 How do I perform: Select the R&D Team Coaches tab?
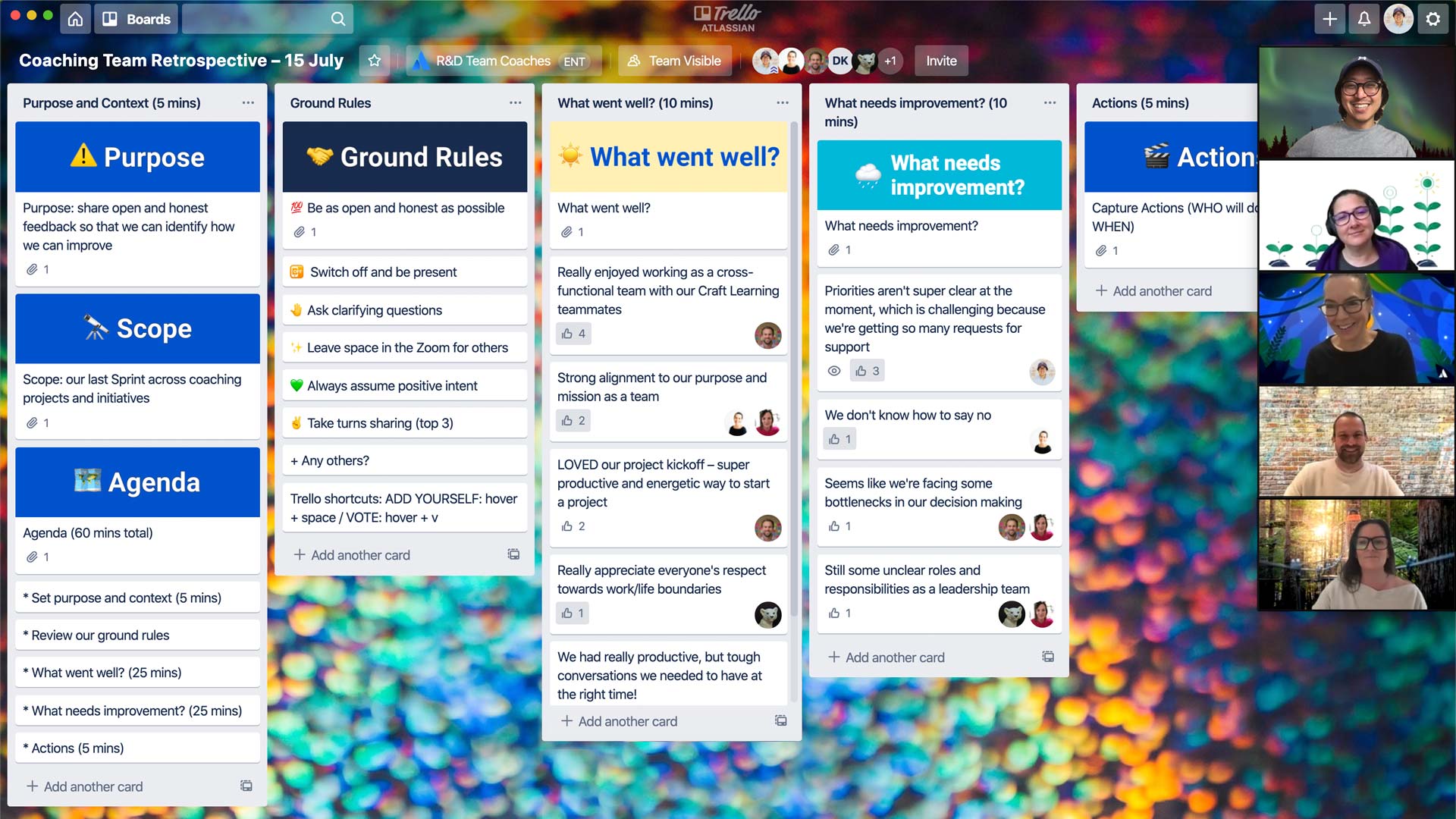pyautogui.click(x=493, y=61)
